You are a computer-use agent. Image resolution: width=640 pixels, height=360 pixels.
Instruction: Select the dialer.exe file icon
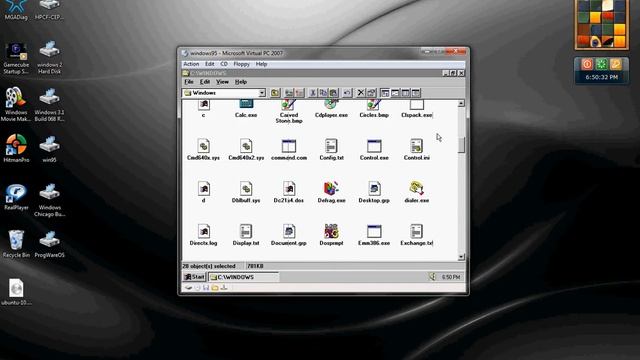416,192
